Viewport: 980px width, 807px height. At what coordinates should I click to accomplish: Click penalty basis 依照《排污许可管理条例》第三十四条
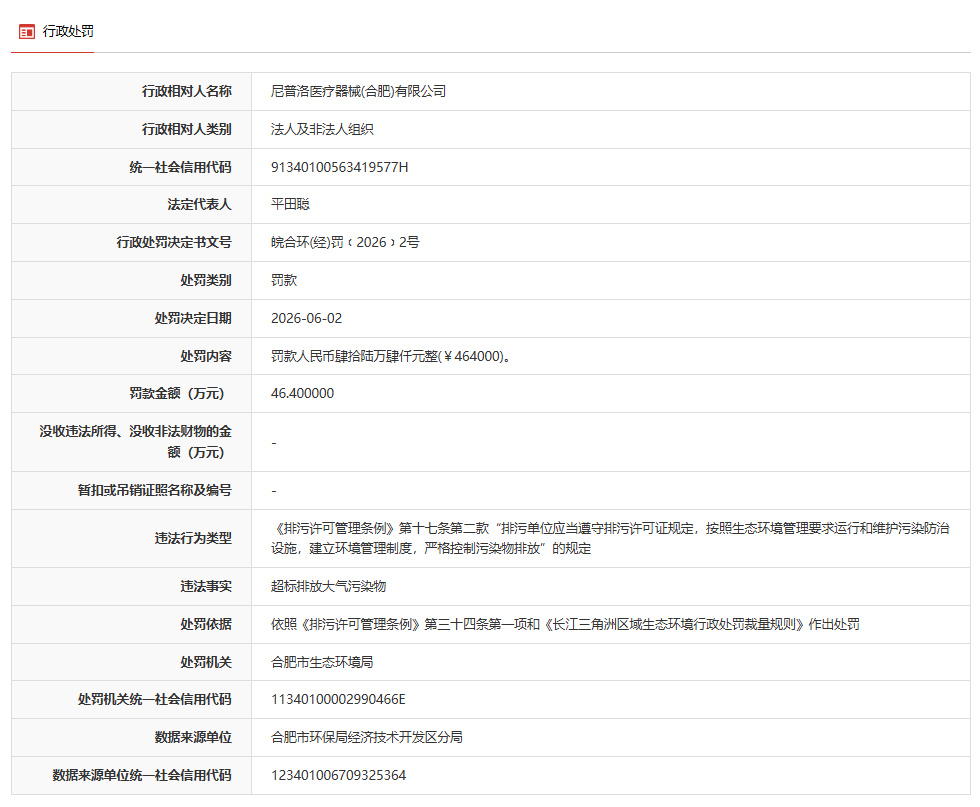click(565, 624)
